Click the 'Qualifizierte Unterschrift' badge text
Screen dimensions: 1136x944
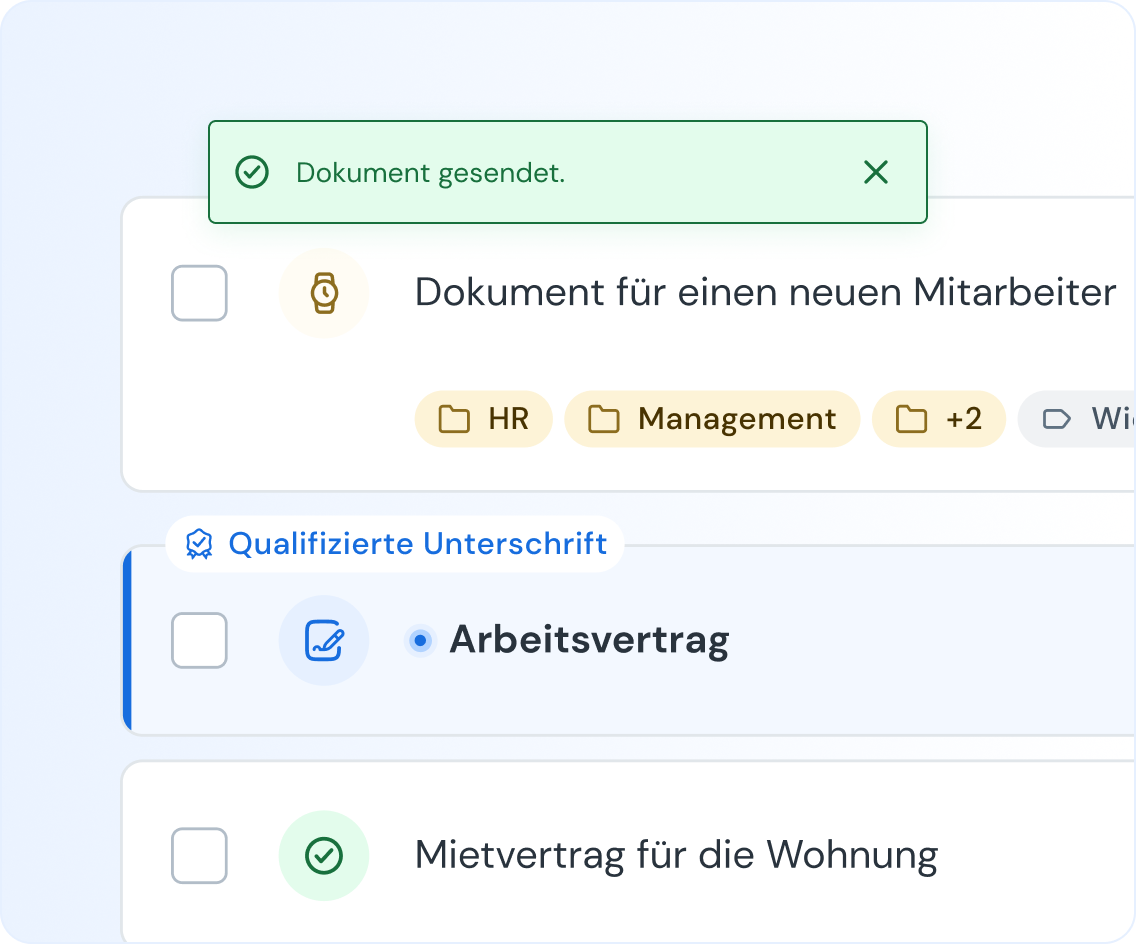pos(417,544)
